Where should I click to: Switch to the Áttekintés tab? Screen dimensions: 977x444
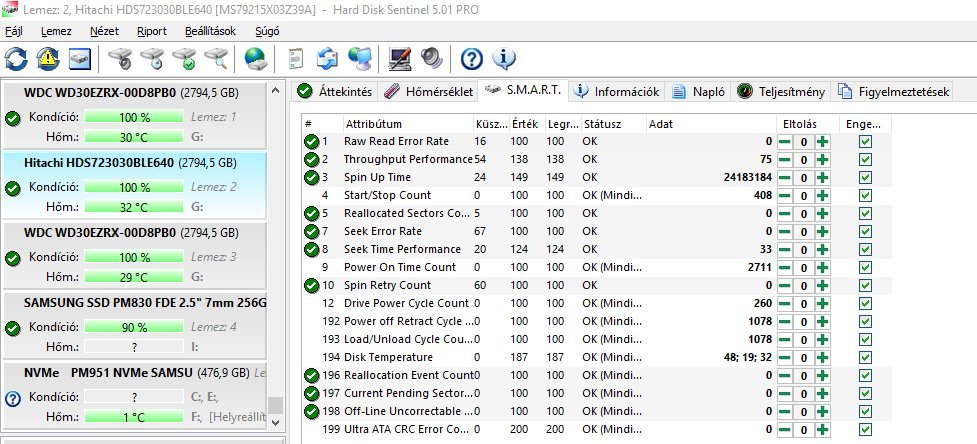tap(335, 92)
